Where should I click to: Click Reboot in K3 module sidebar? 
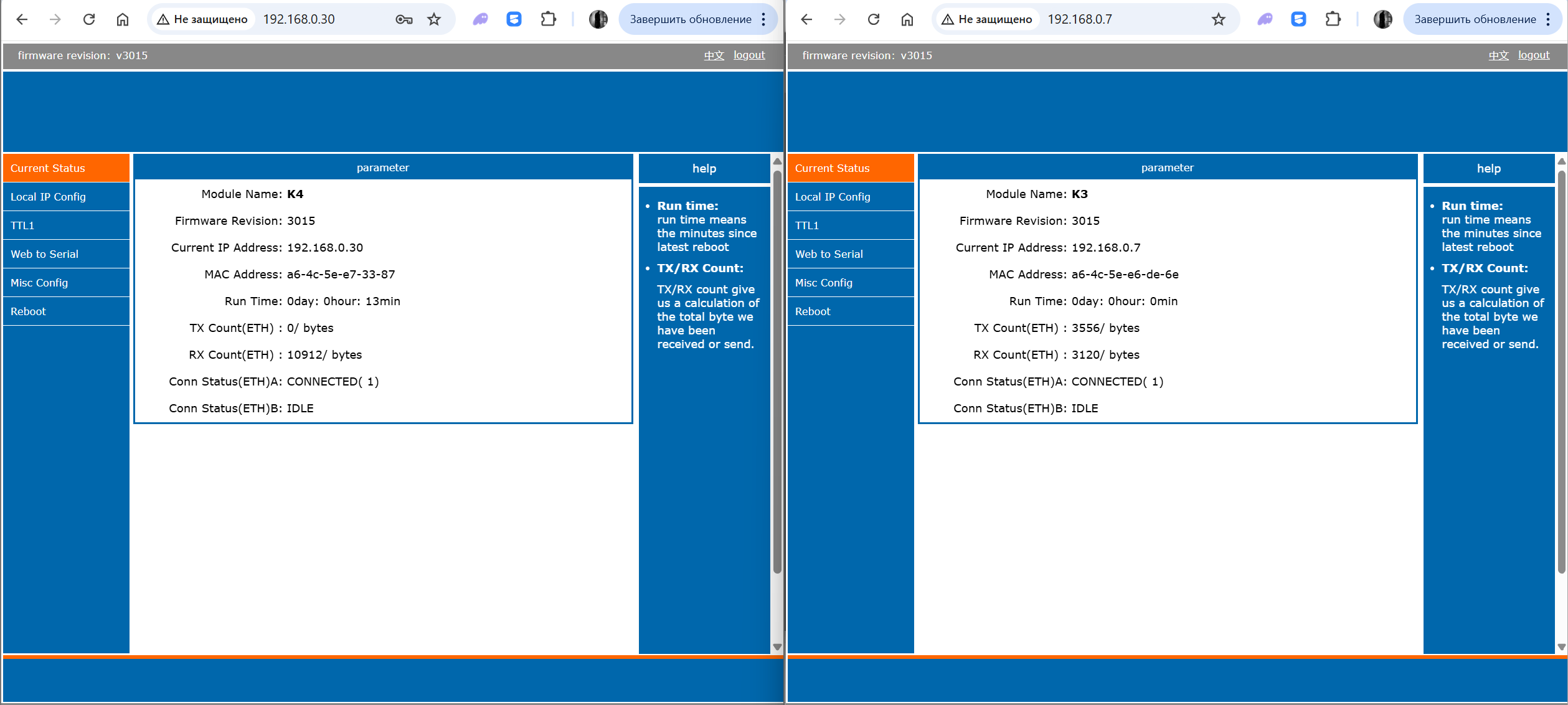tap(813, 311)
